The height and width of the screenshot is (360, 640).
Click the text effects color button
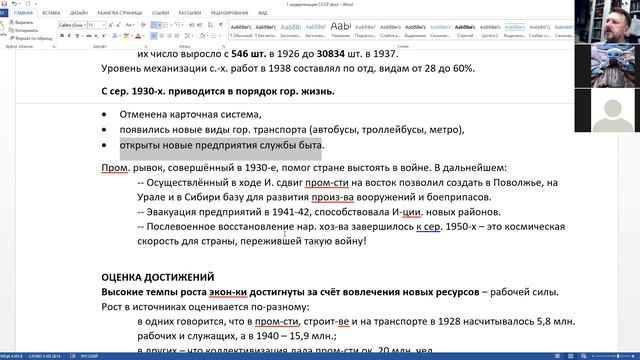115,36
